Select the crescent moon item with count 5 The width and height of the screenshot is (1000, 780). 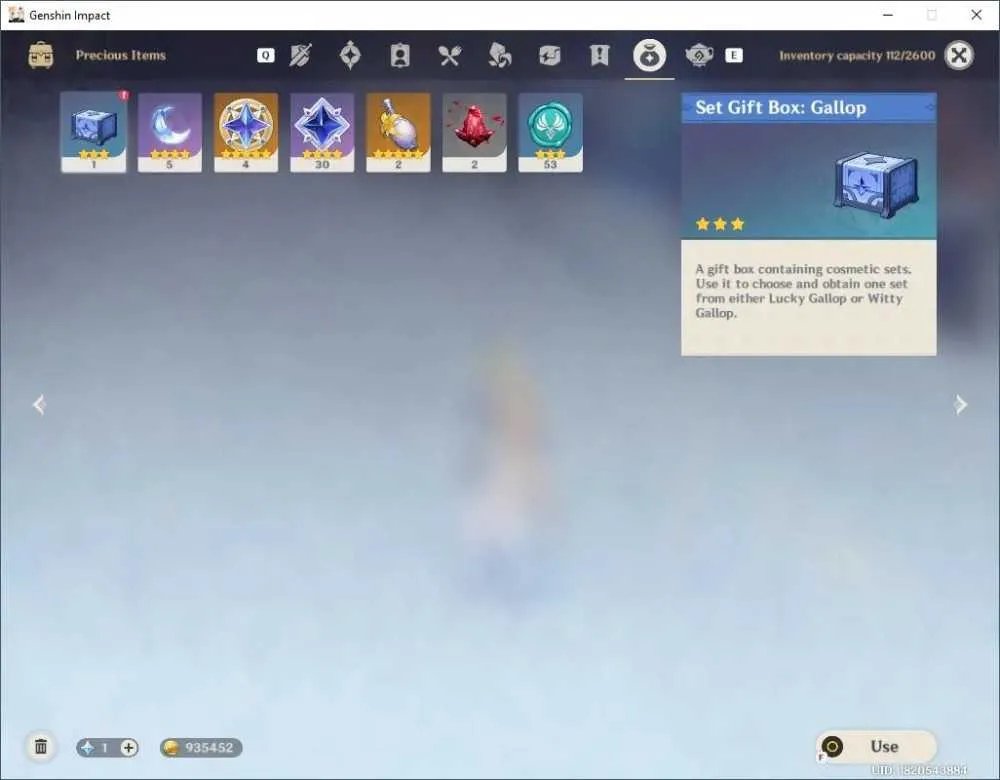click(x=170, y=132)
